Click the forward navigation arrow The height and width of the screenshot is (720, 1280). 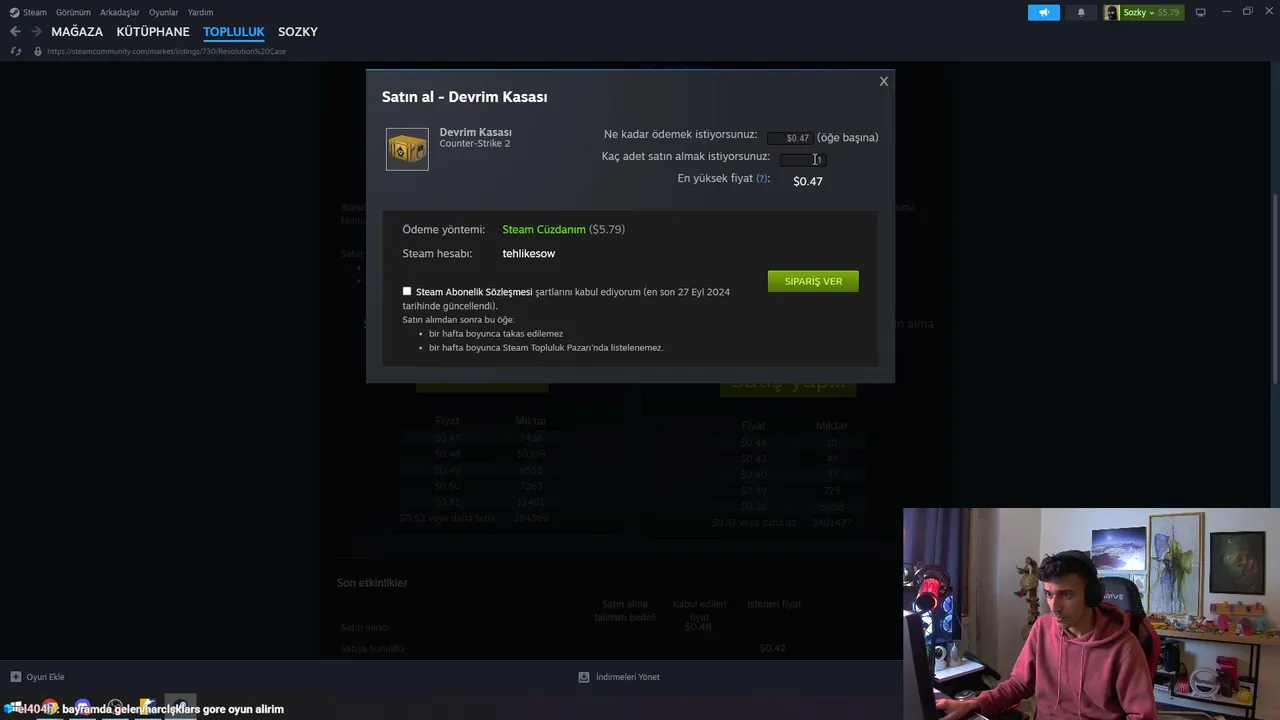36,32
